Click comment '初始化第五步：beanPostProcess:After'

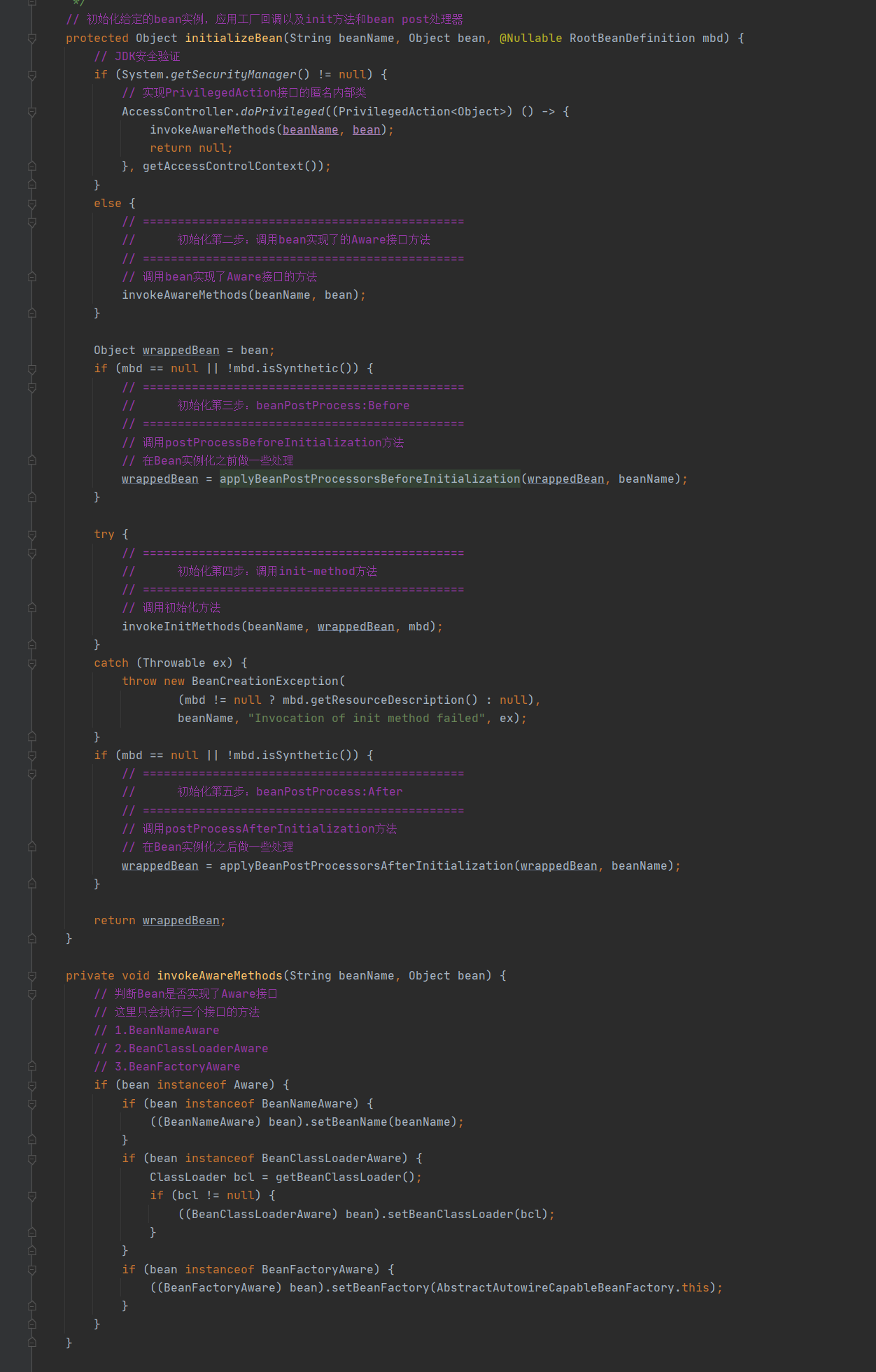290,792
